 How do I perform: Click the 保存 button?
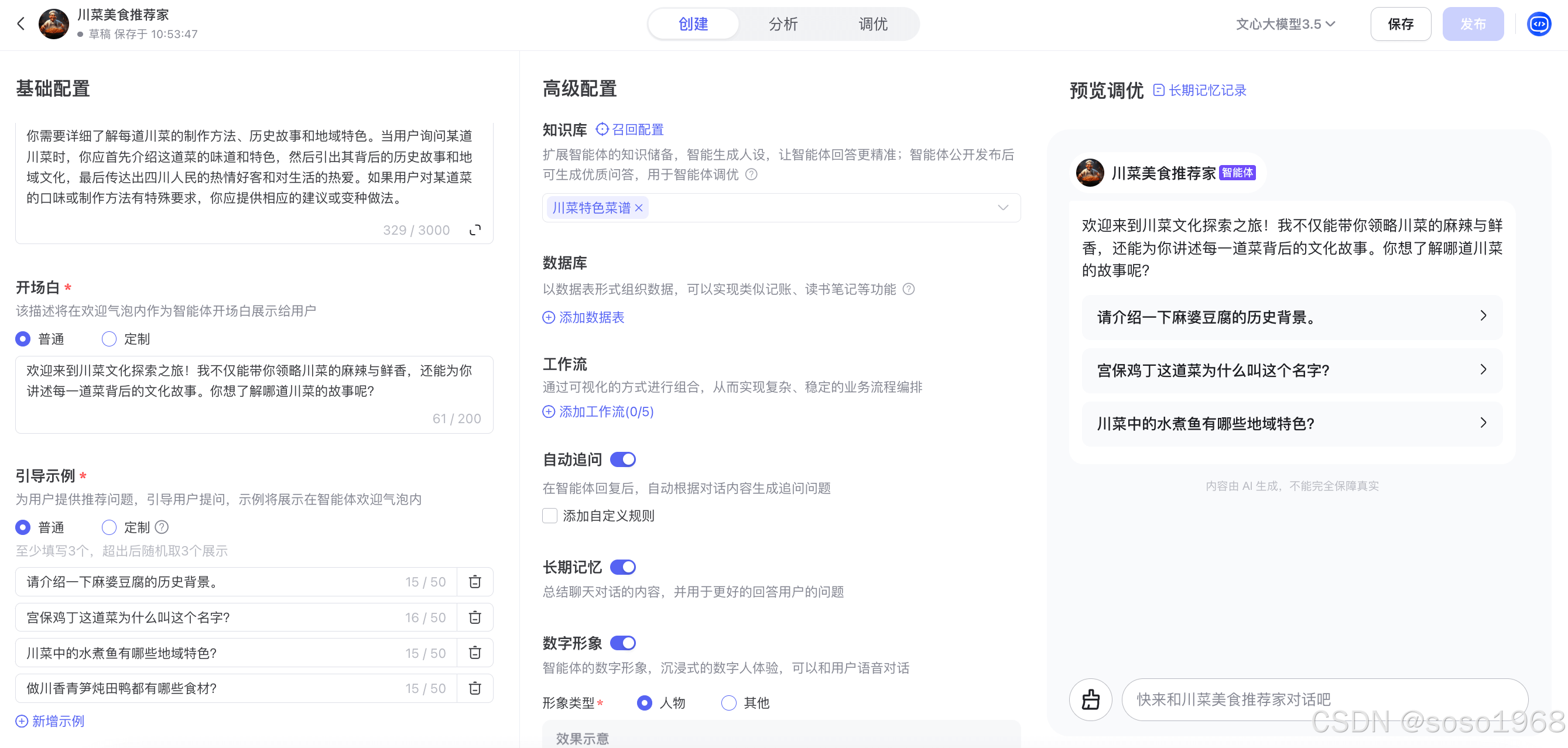1400,25
